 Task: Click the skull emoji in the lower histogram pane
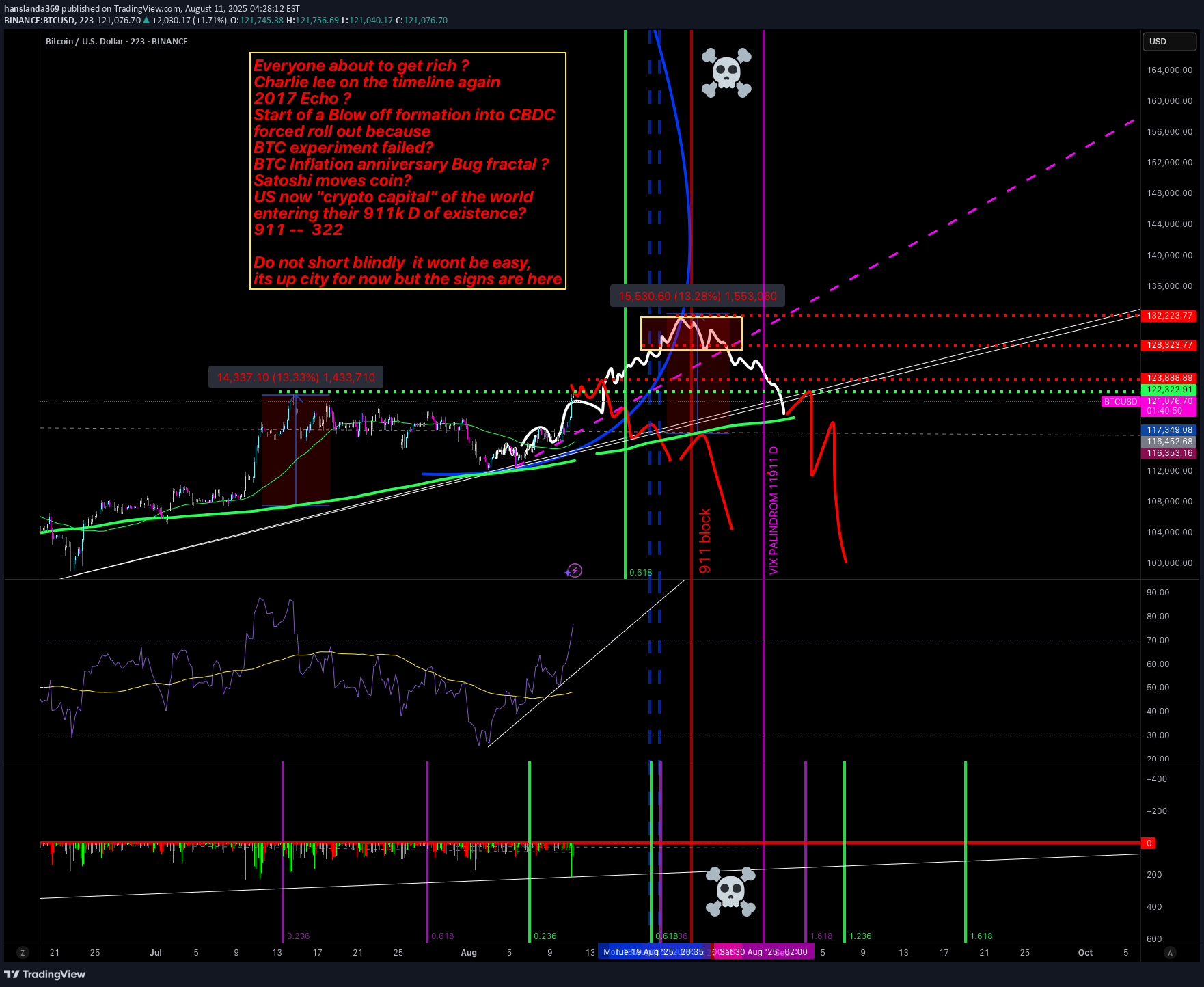[730, 891]
